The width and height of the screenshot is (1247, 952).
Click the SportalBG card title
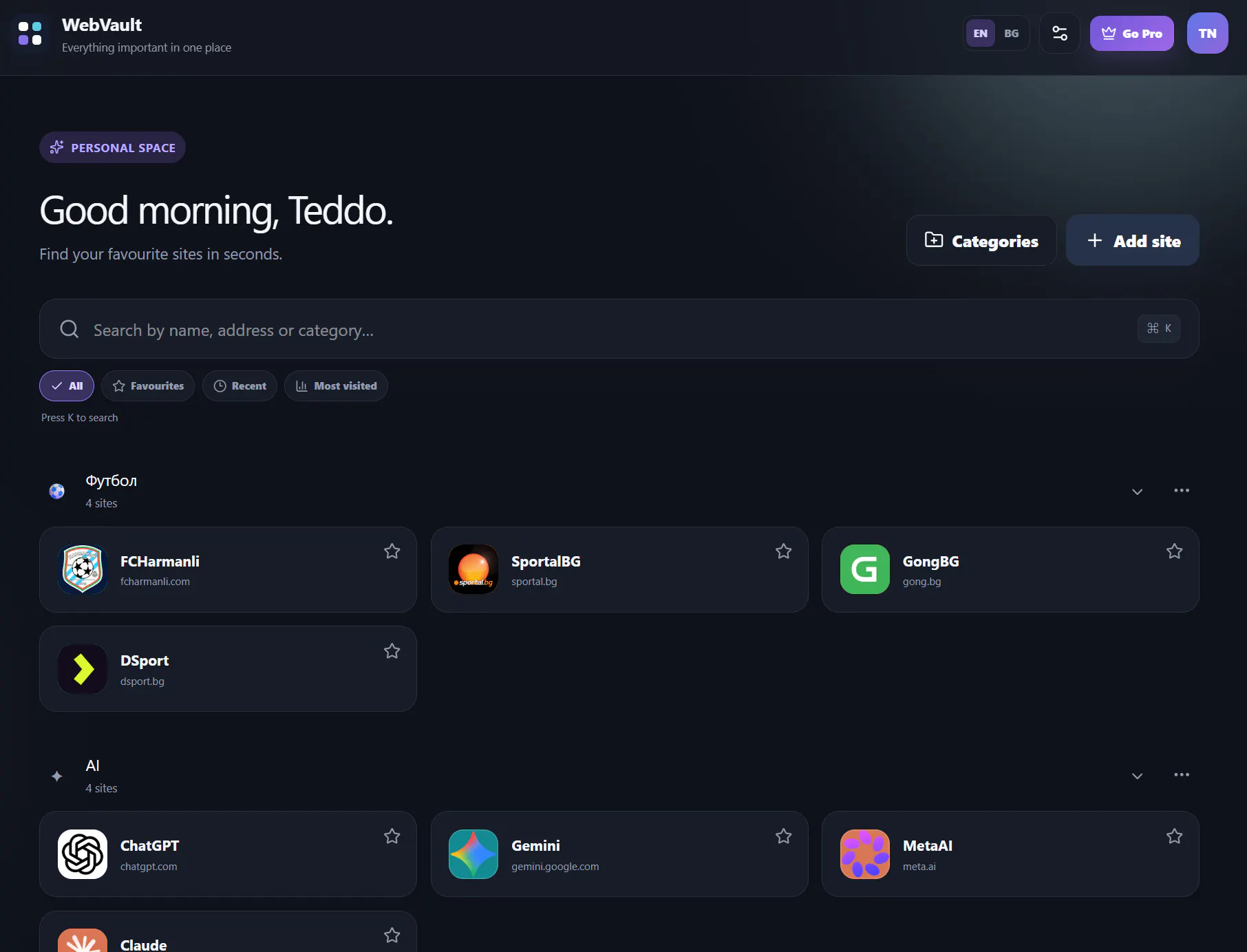pyautogui.click(x=546, y=562)
